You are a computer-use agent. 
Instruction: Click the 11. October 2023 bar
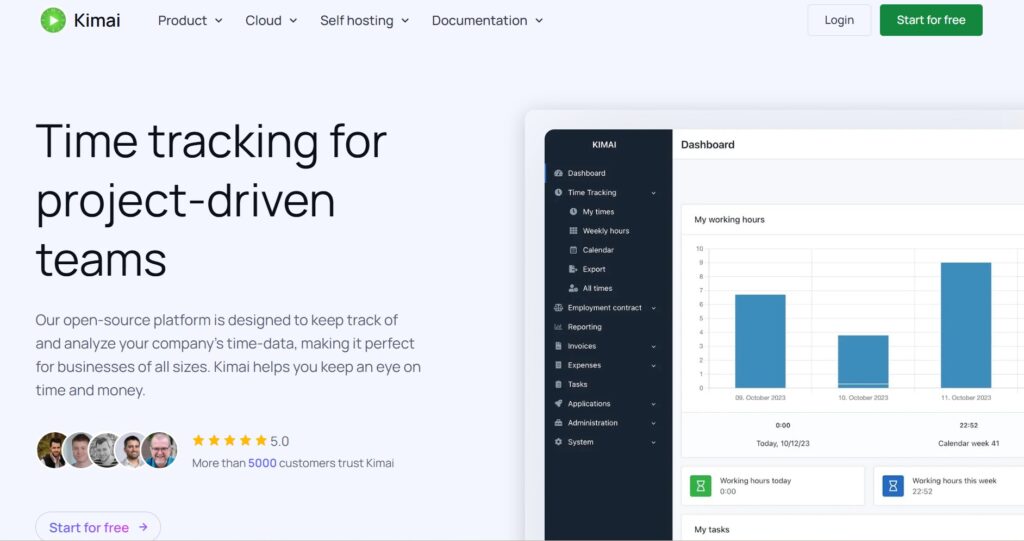pyautogui.click(x=965, y=325)
